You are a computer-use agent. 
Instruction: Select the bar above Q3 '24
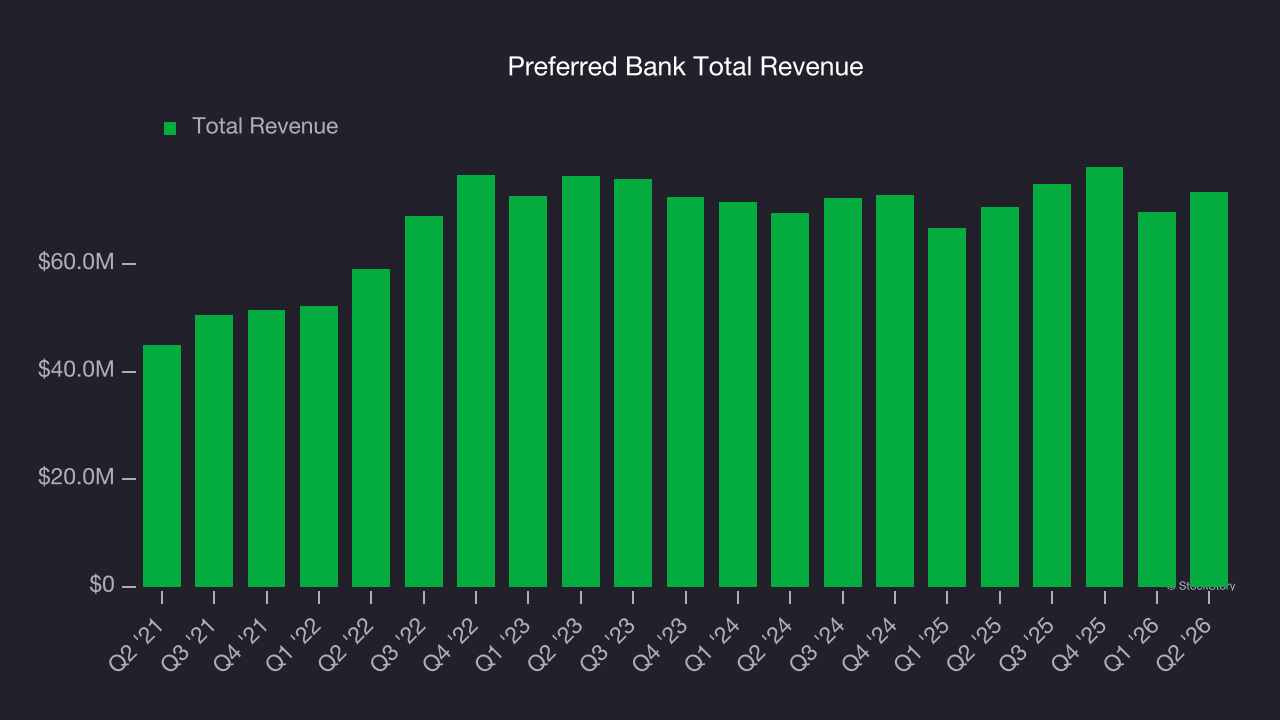click(843, 392)
